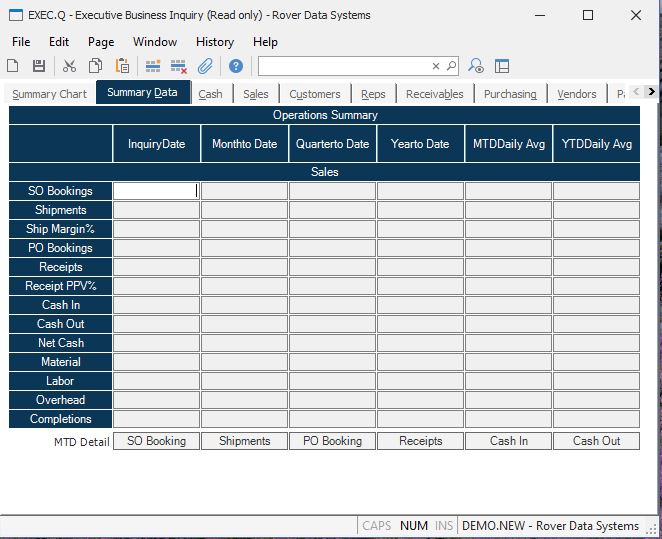Click the delete row icon with red X
This screenshot has width=662, height=539.
click(x=179, y=66)
